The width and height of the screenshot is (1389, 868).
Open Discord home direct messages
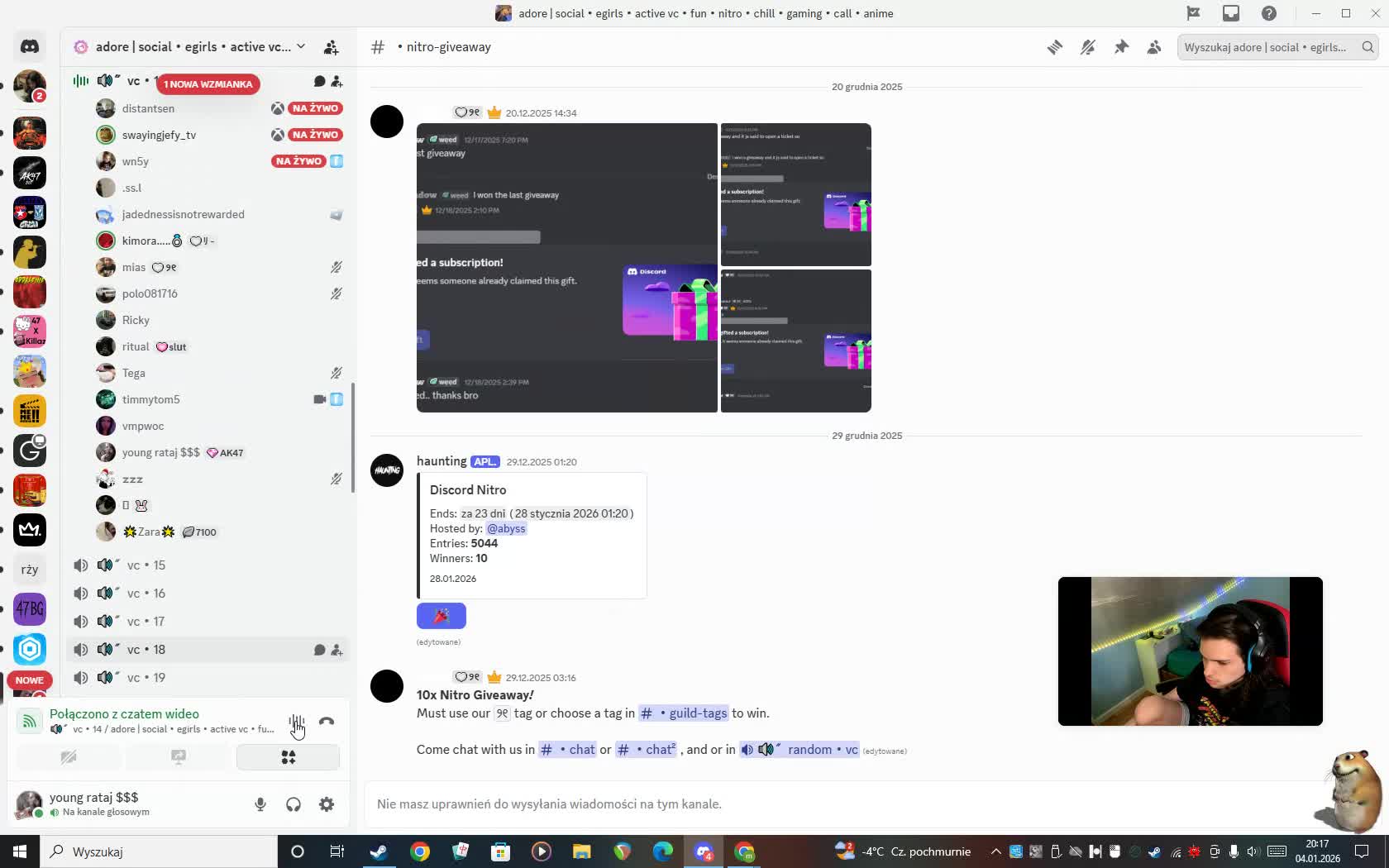[x=30, y=47]
